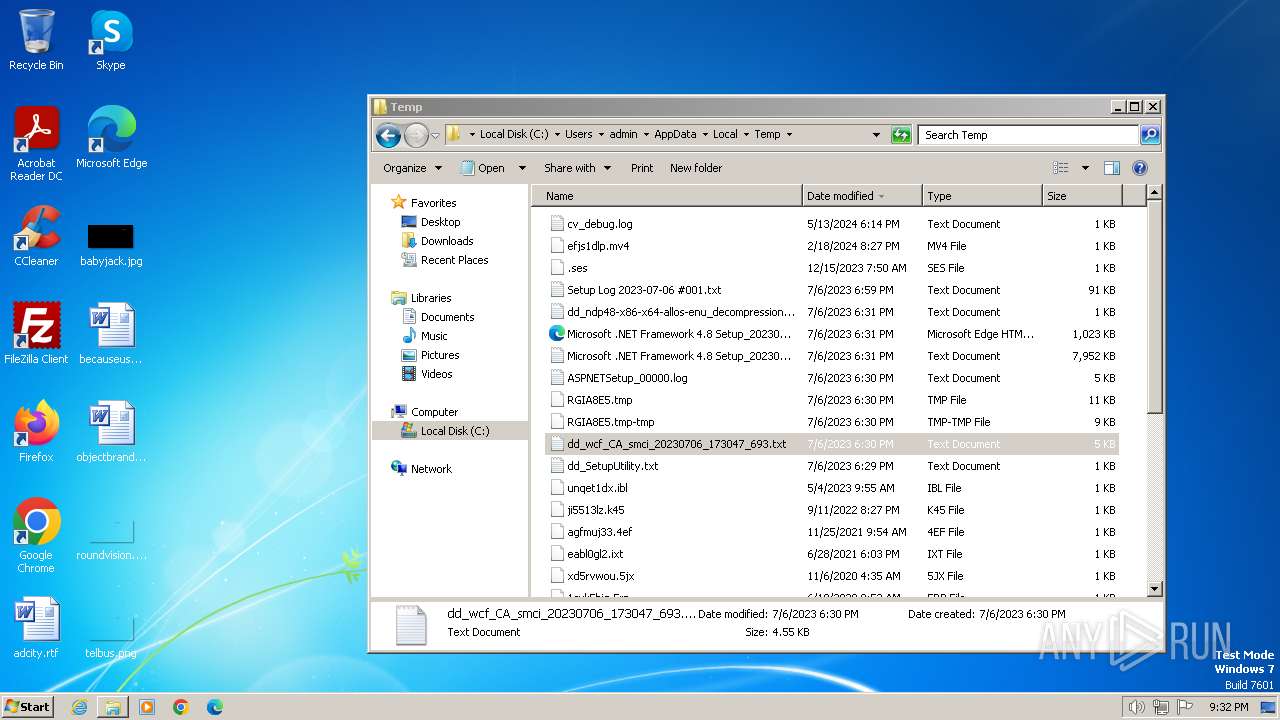Viewport: 1280px width, 720px height.
Task: Sort by the Name column header
Action: 668,196
